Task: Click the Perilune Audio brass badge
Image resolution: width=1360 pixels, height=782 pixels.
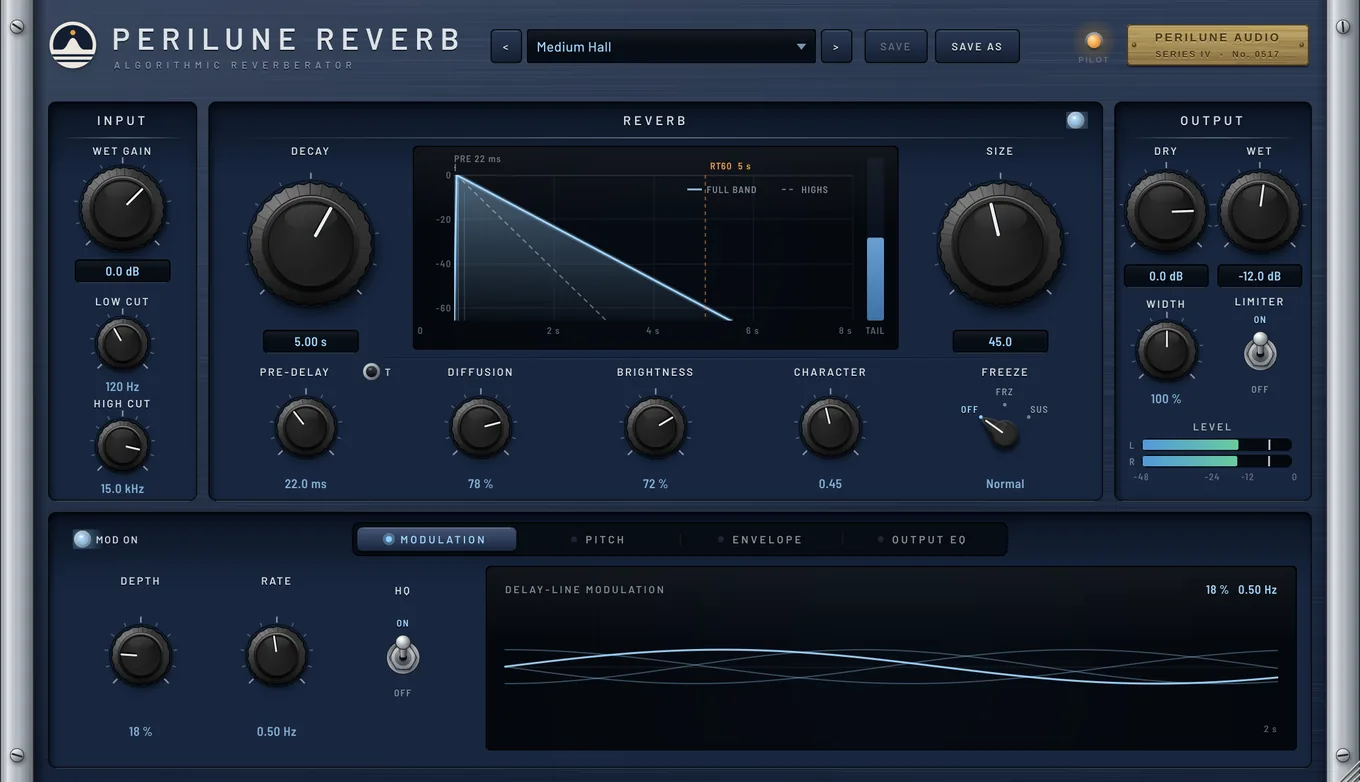Action: pyautogui.click(x=1217, y=45)
